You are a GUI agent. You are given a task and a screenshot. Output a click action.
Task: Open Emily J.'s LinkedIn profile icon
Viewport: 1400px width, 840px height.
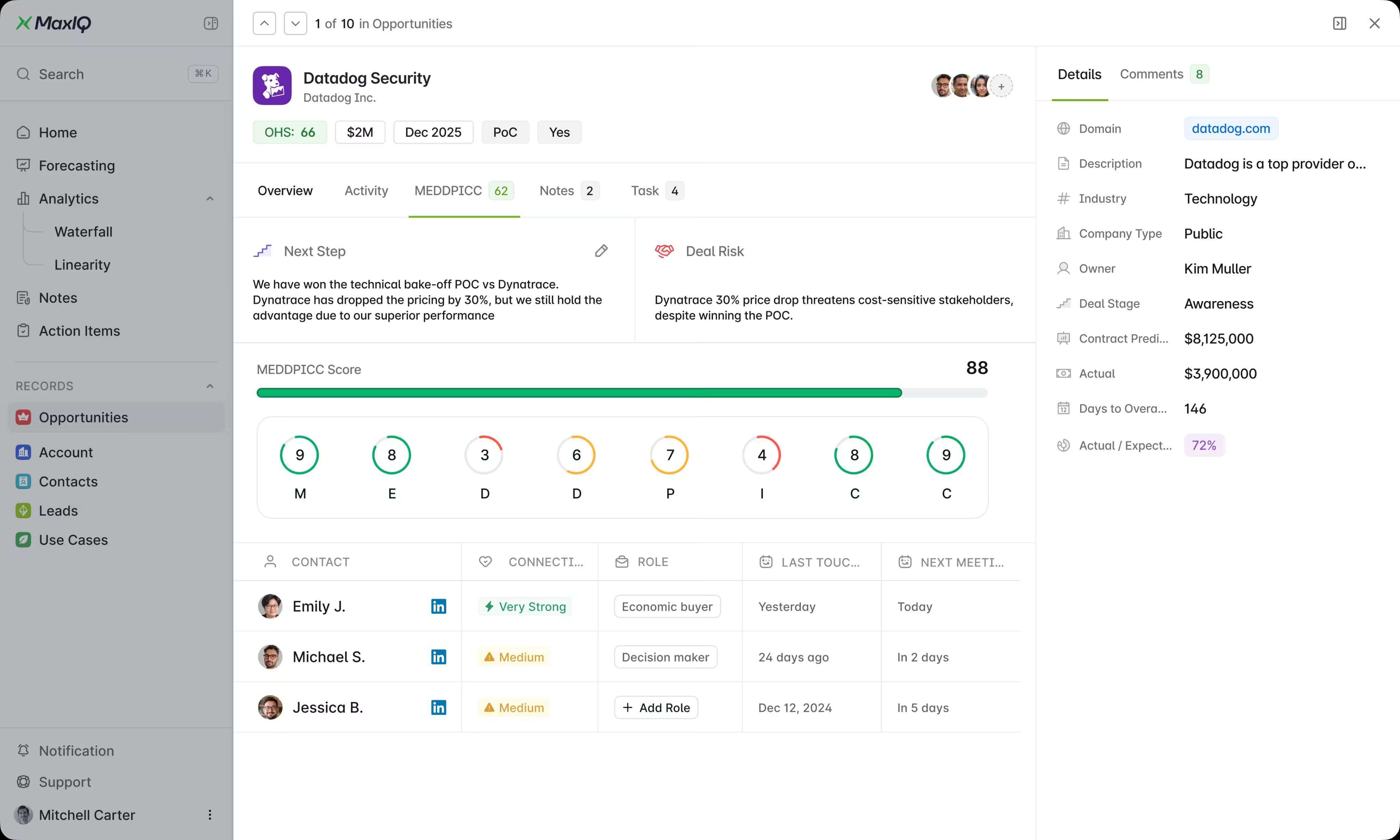438,606
